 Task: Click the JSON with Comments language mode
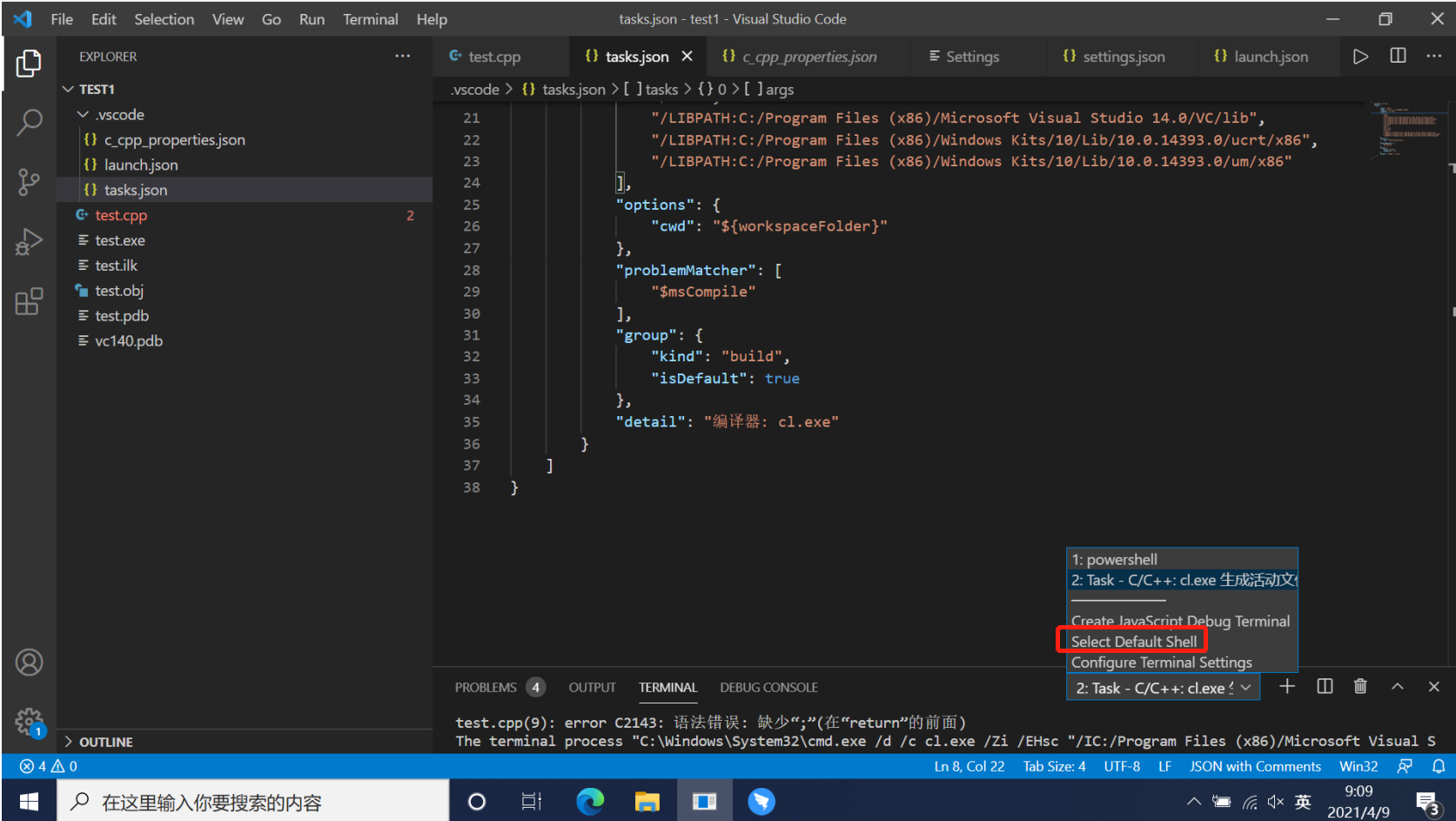click(x=1255, y=766)
